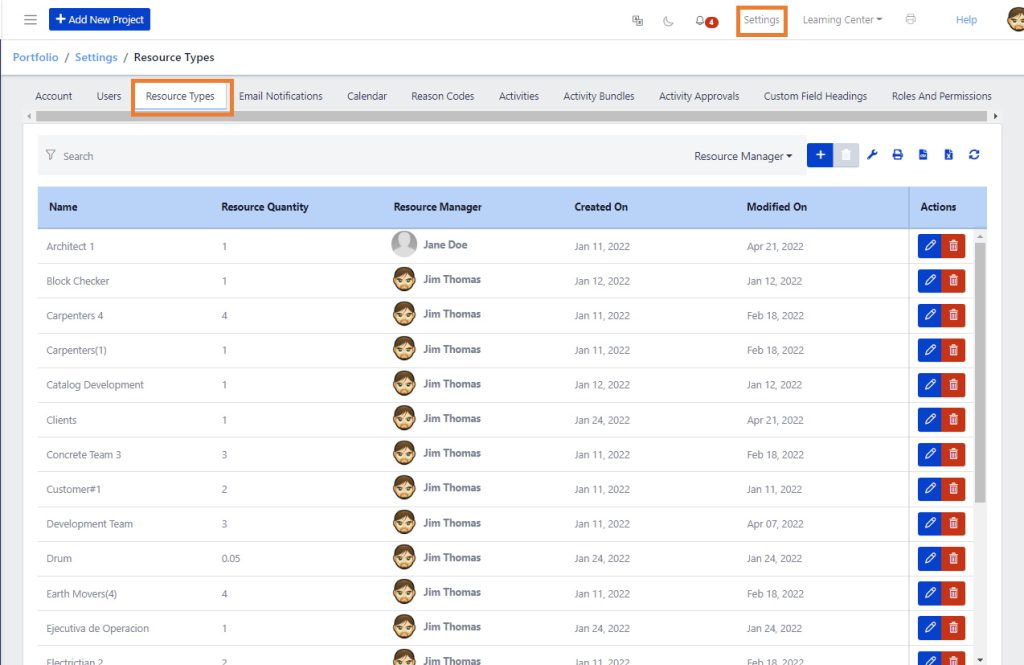
Task: Open Resource Manager dropdown filter
Action: click(743, 156)
